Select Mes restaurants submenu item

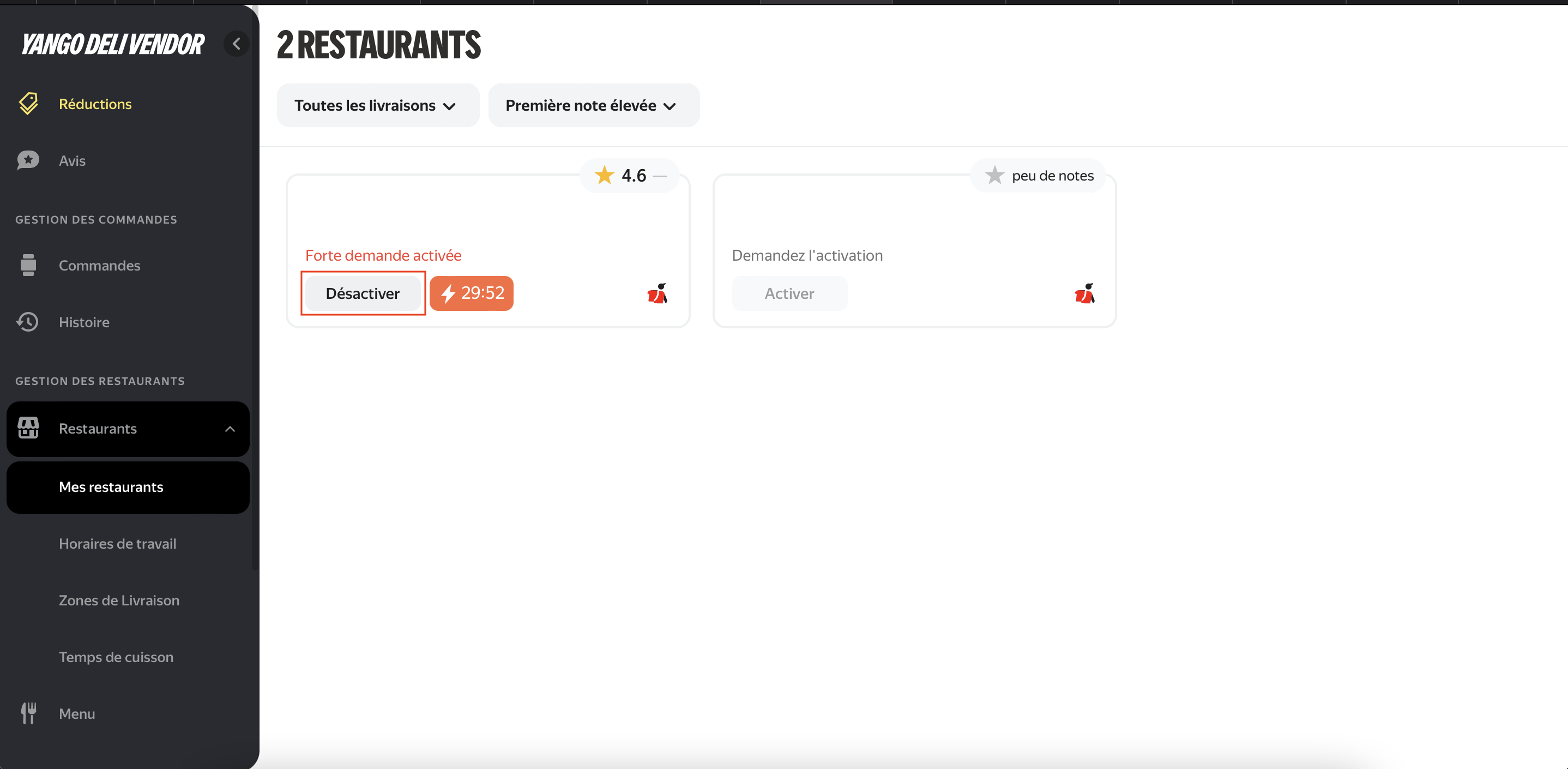pos(128,487)
